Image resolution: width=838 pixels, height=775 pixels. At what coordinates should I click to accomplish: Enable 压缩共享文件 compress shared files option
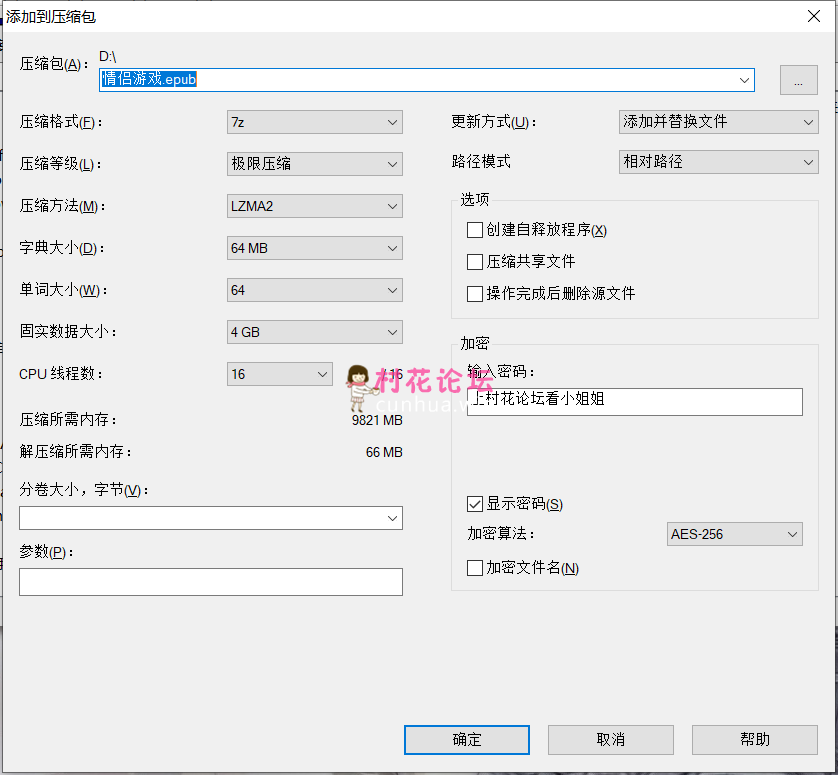click(x=475, y=261)
